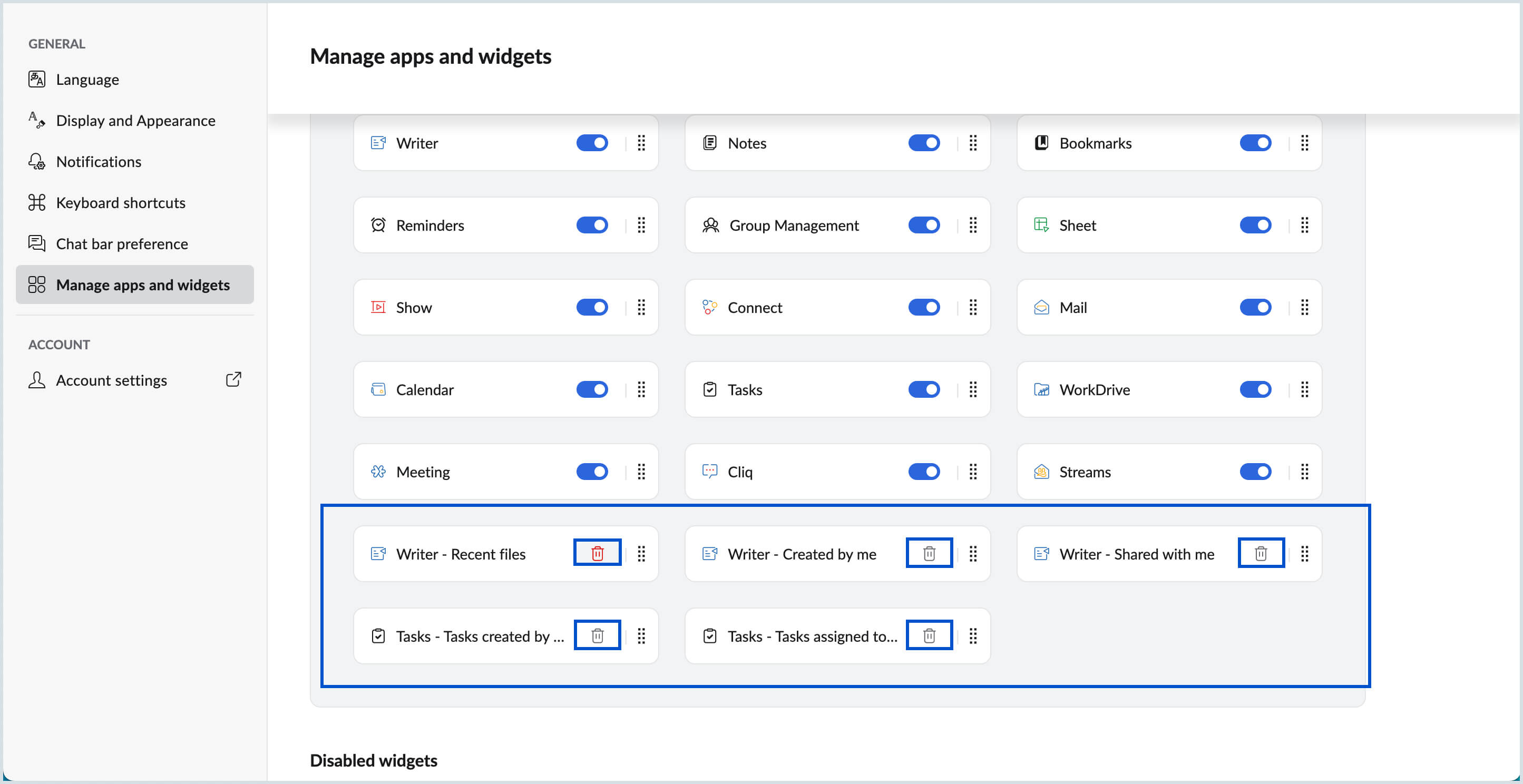Disable the Calendar toggle switch

pyautogui.click(x=592, y=390)
